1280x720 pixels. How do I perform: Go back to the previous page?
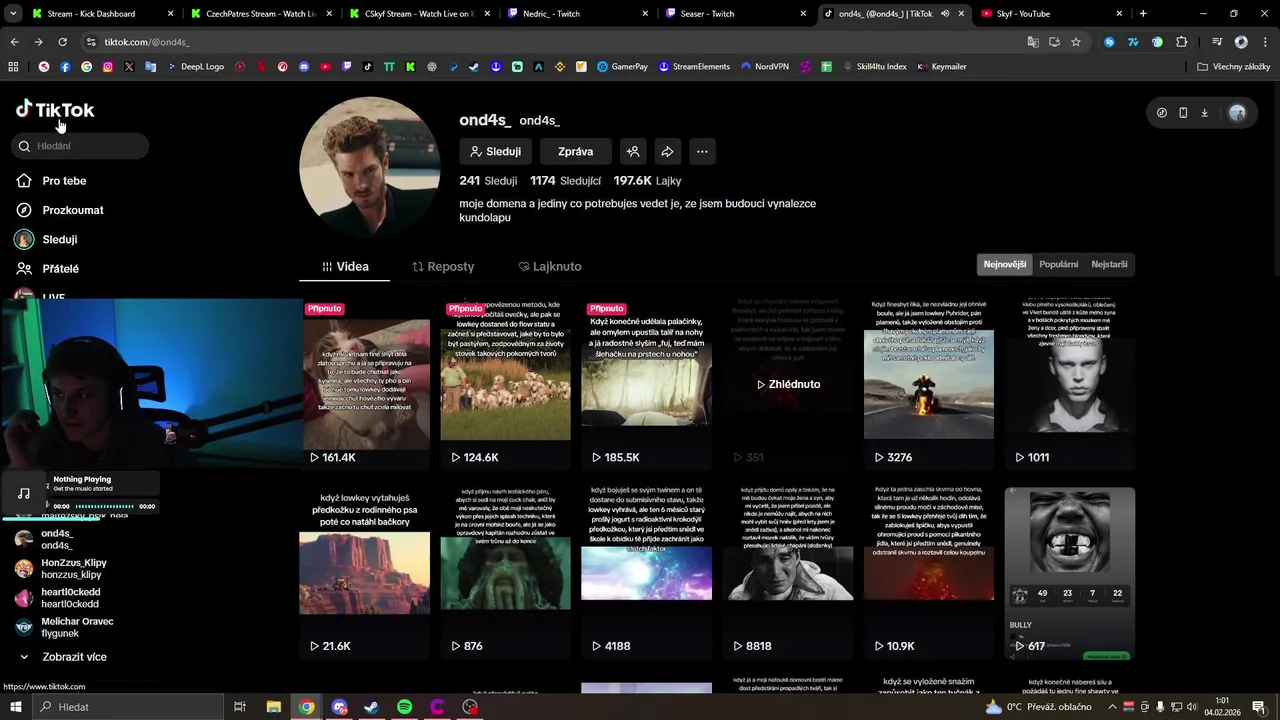14,42
